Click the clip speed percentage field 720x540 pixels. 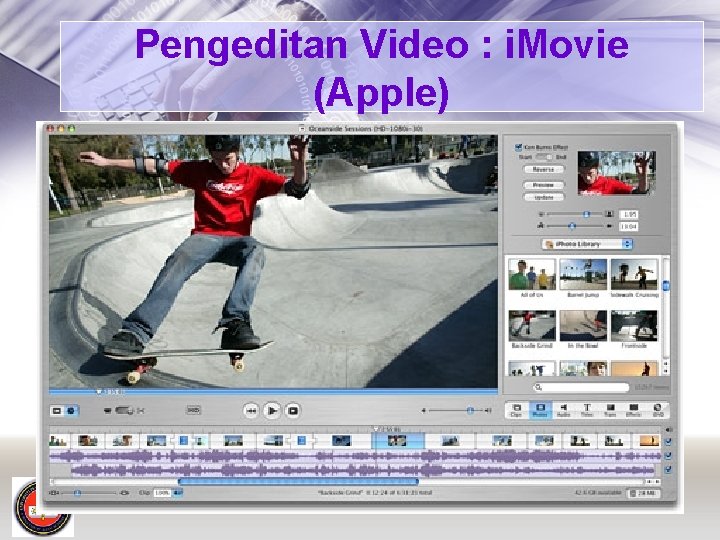click(x=162, y=493)
